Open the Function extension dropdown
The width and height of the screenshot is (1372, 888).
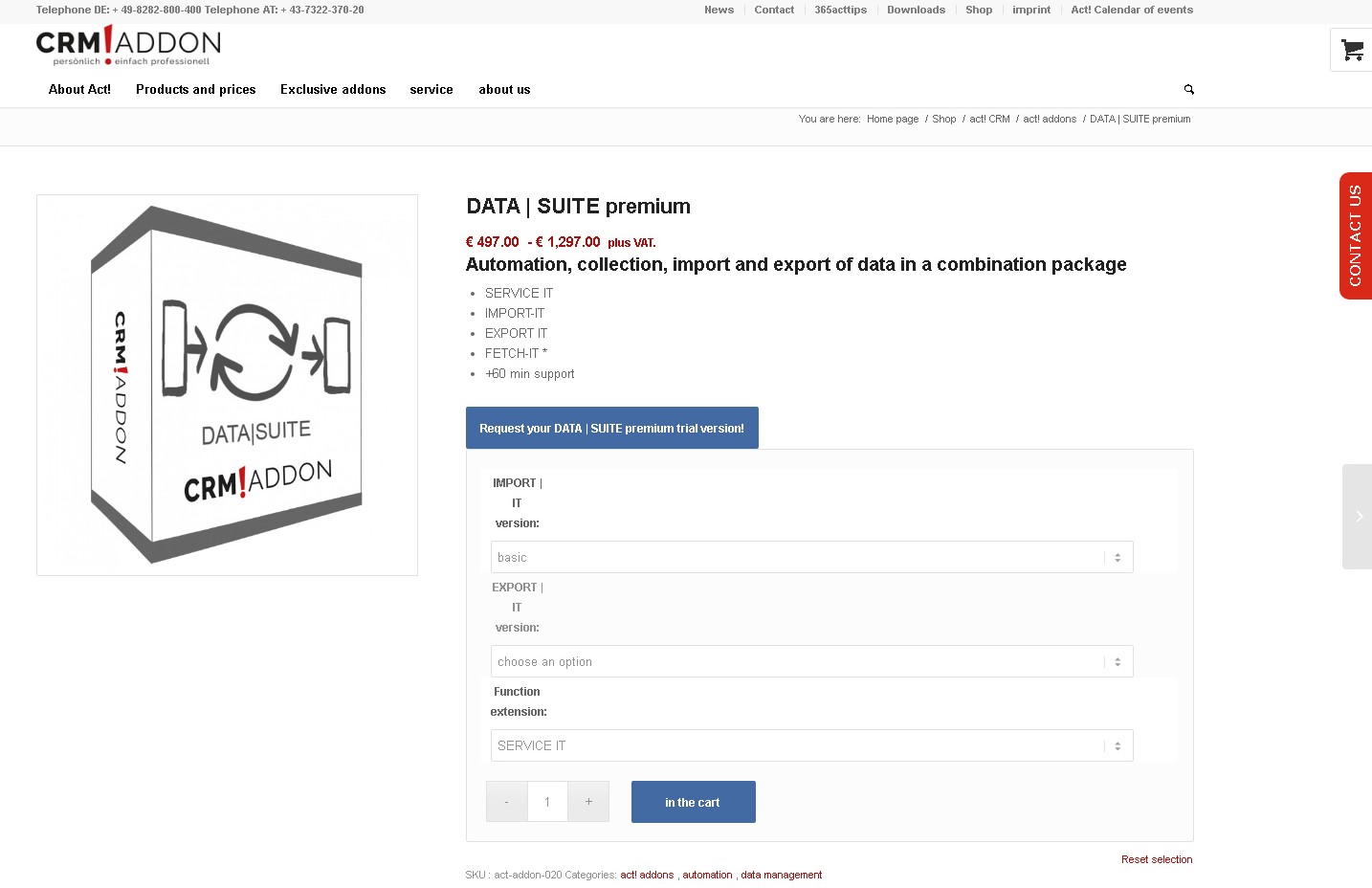pos(812,745)
